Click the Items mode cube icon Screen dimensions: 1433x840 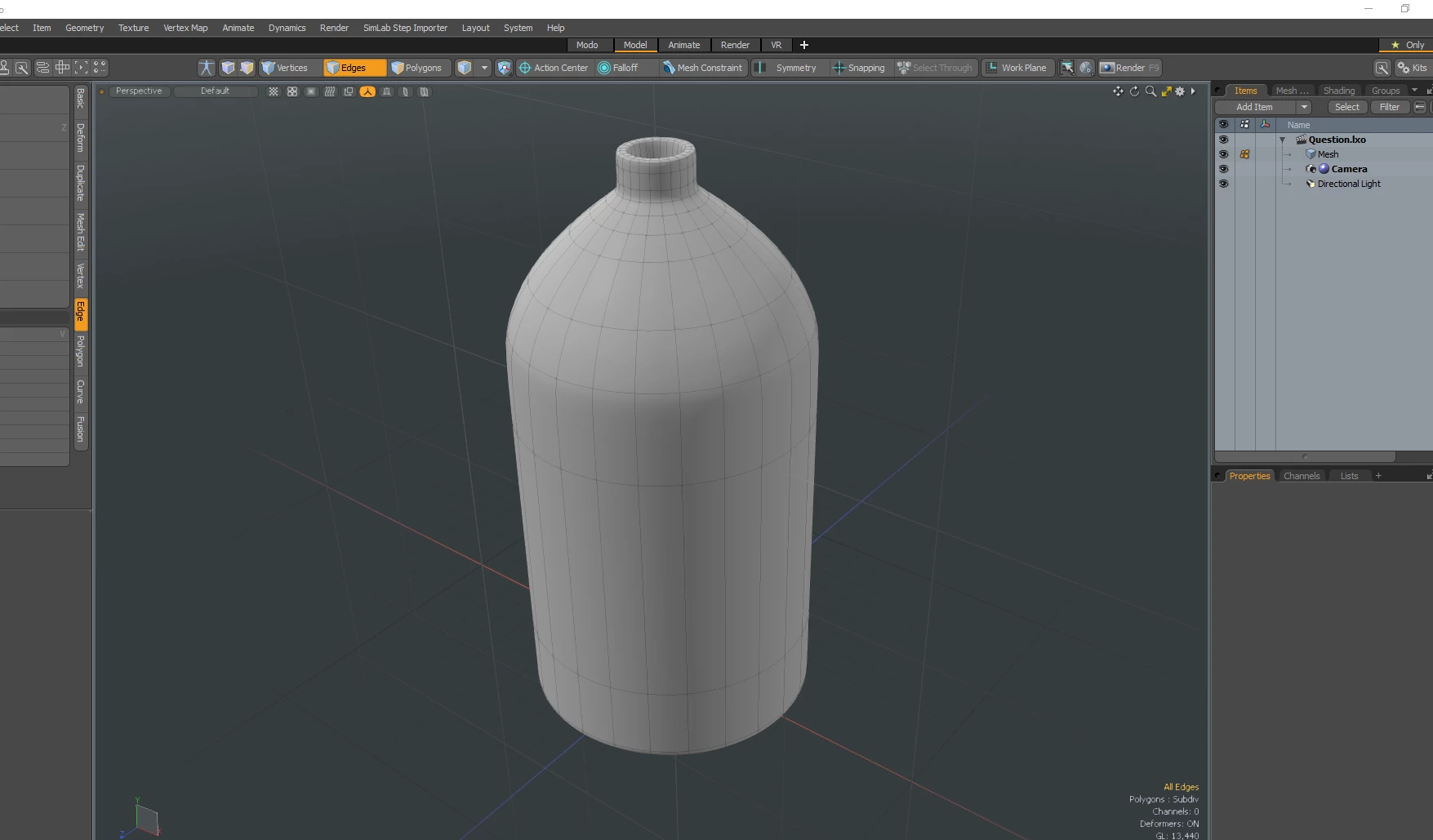[465, 68]
